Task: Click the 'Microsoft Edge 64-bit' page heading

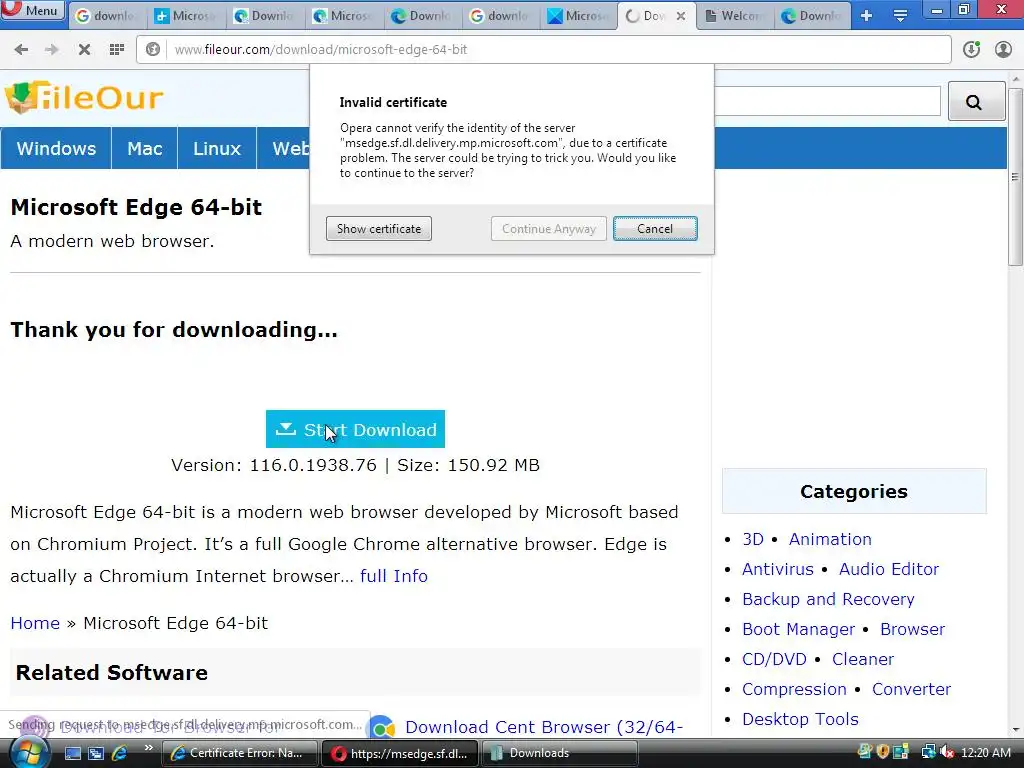Action: pyautogui.click(x=136, y=207)
